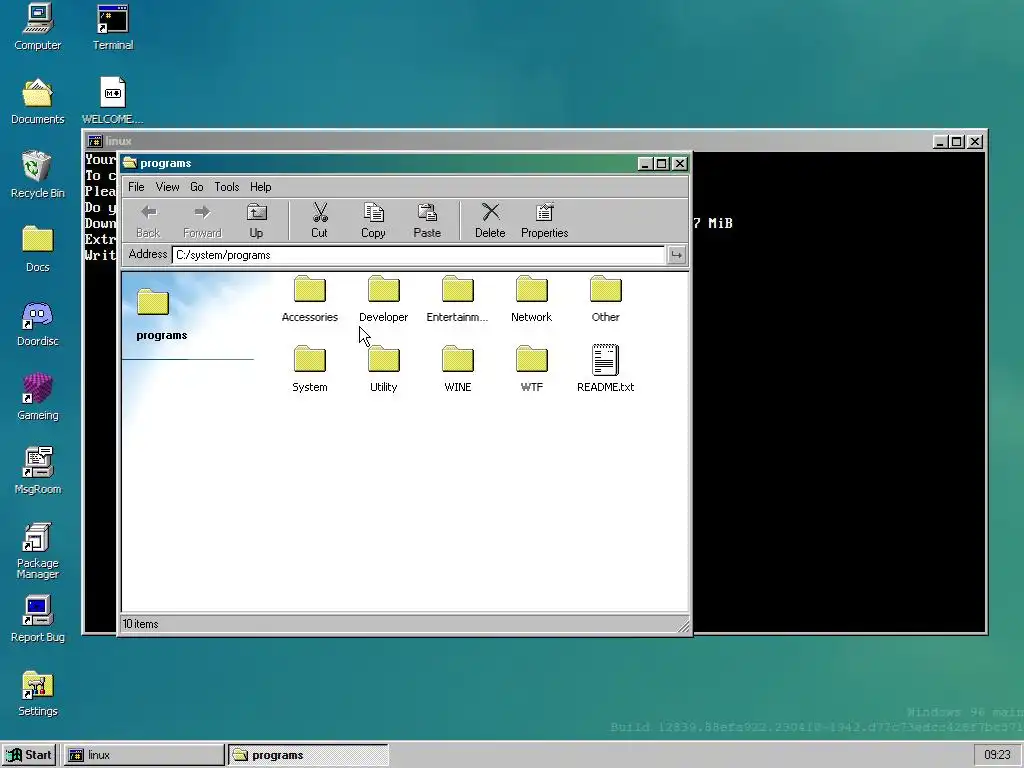Open the Go menu
The height and width of the screenshot is (768, 1024).
[197, 187]
